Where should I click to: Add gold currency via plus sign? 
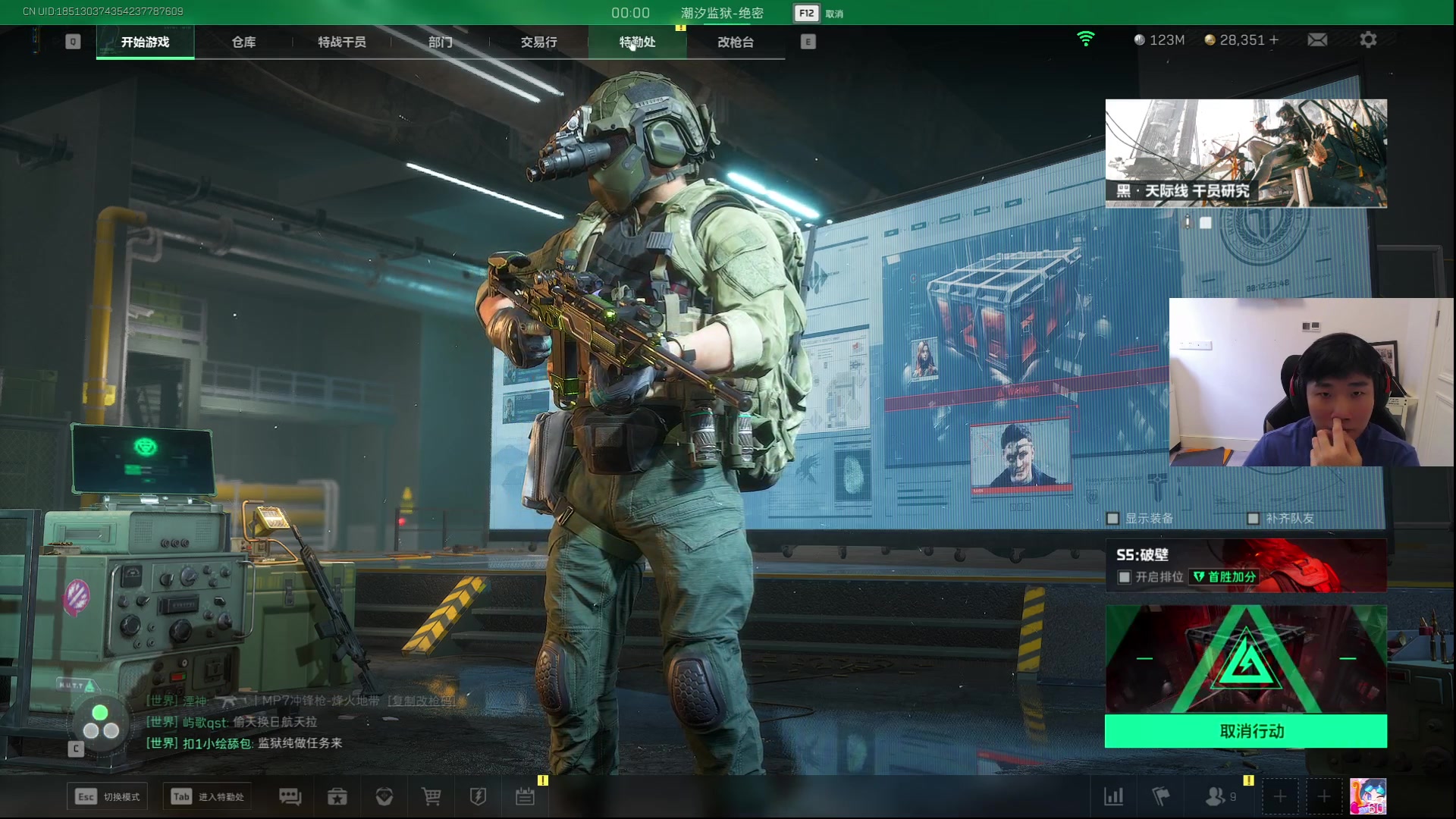(x=1274, y=39)
